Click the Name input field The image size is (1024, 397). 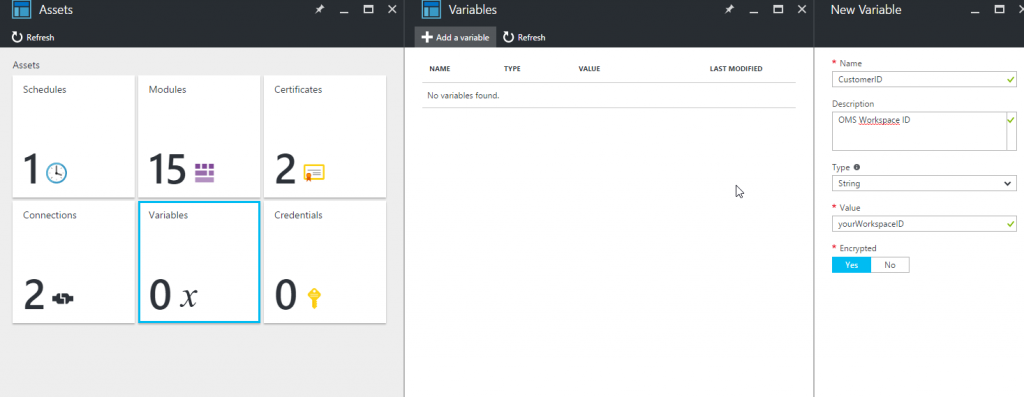(x=924, y=79)
